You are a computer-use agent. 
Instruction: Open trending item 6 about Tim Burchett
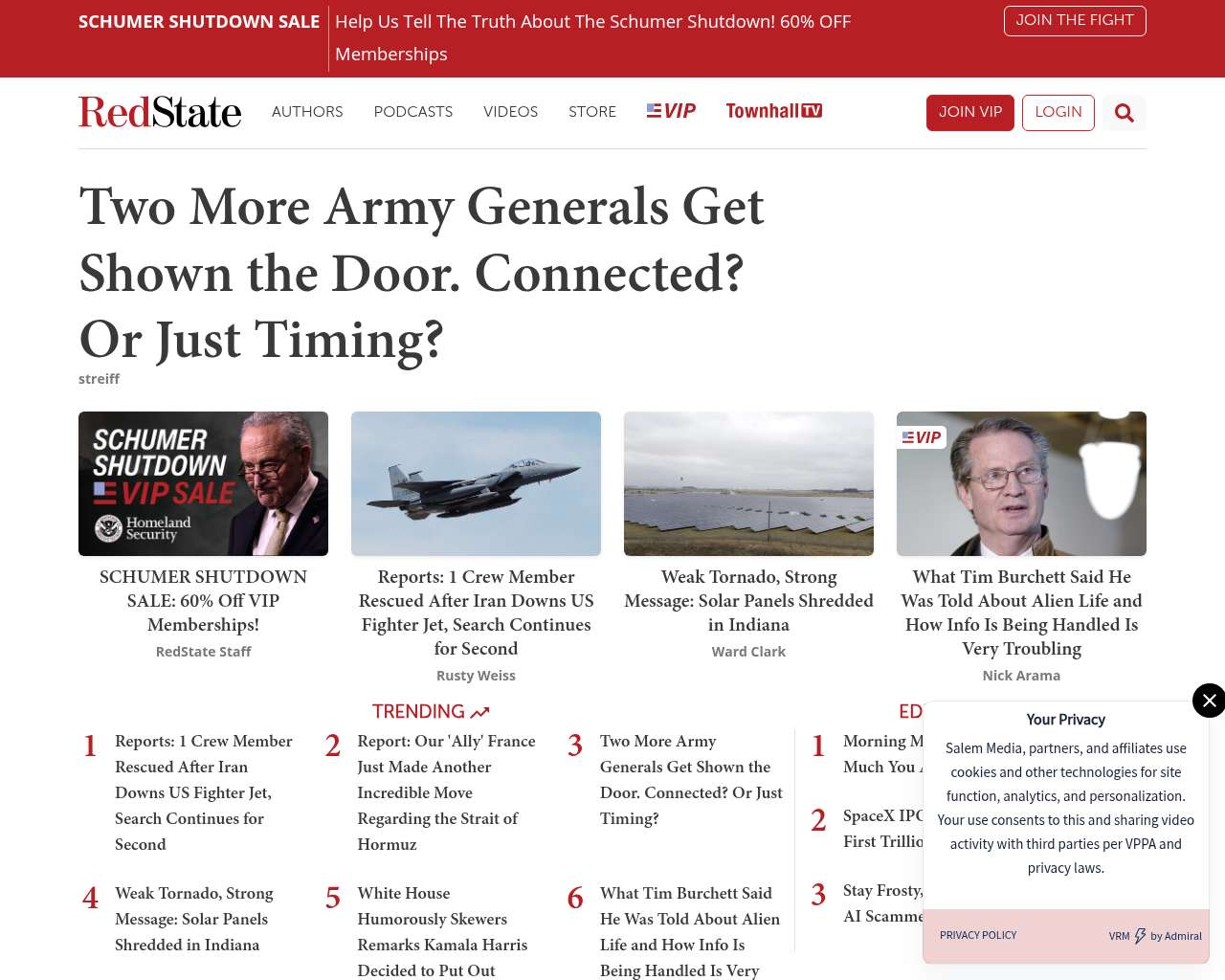[690, 931]
